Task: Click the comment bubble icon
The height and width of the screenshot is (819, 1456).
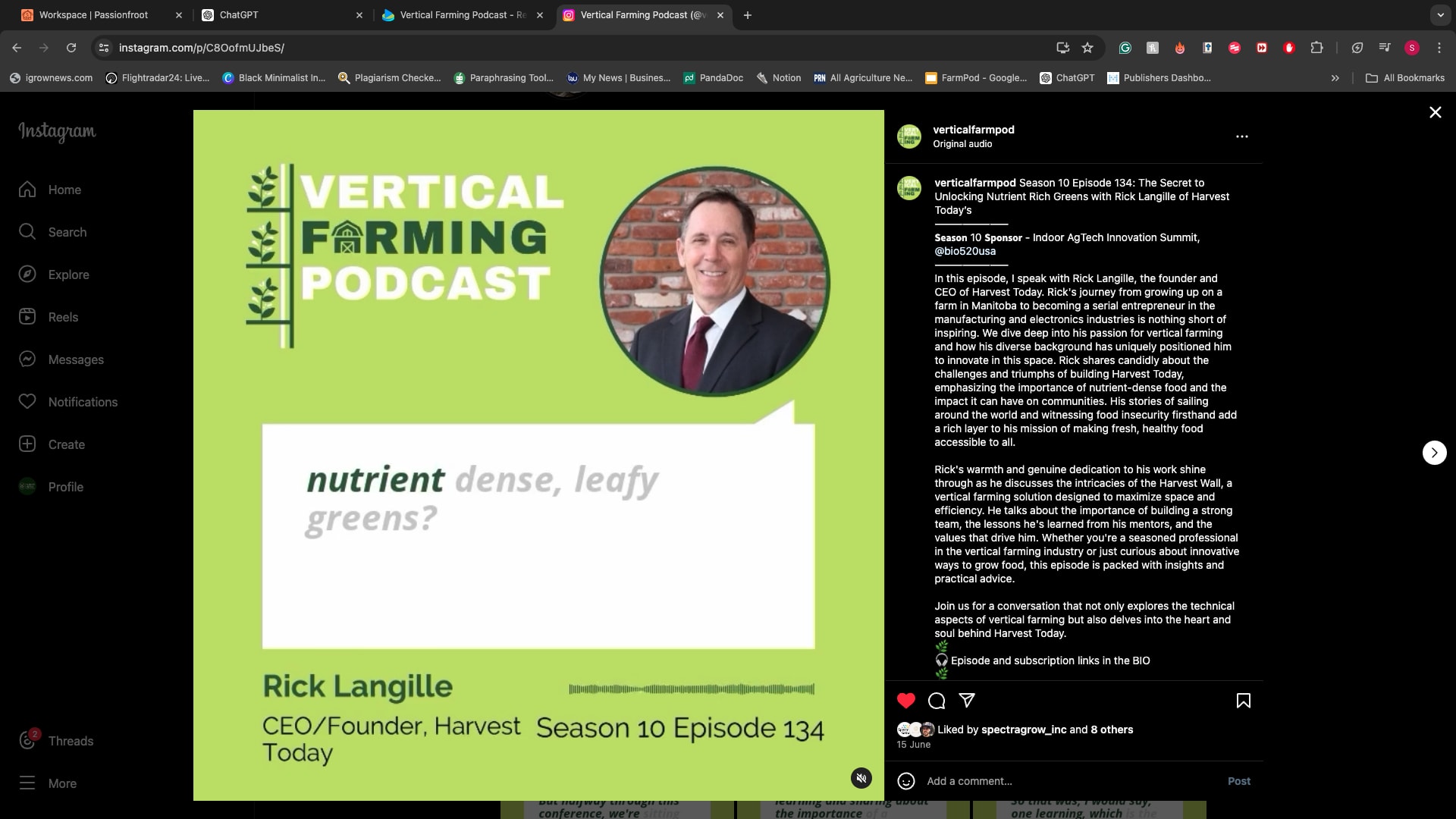Action: (x=937, y=701)
